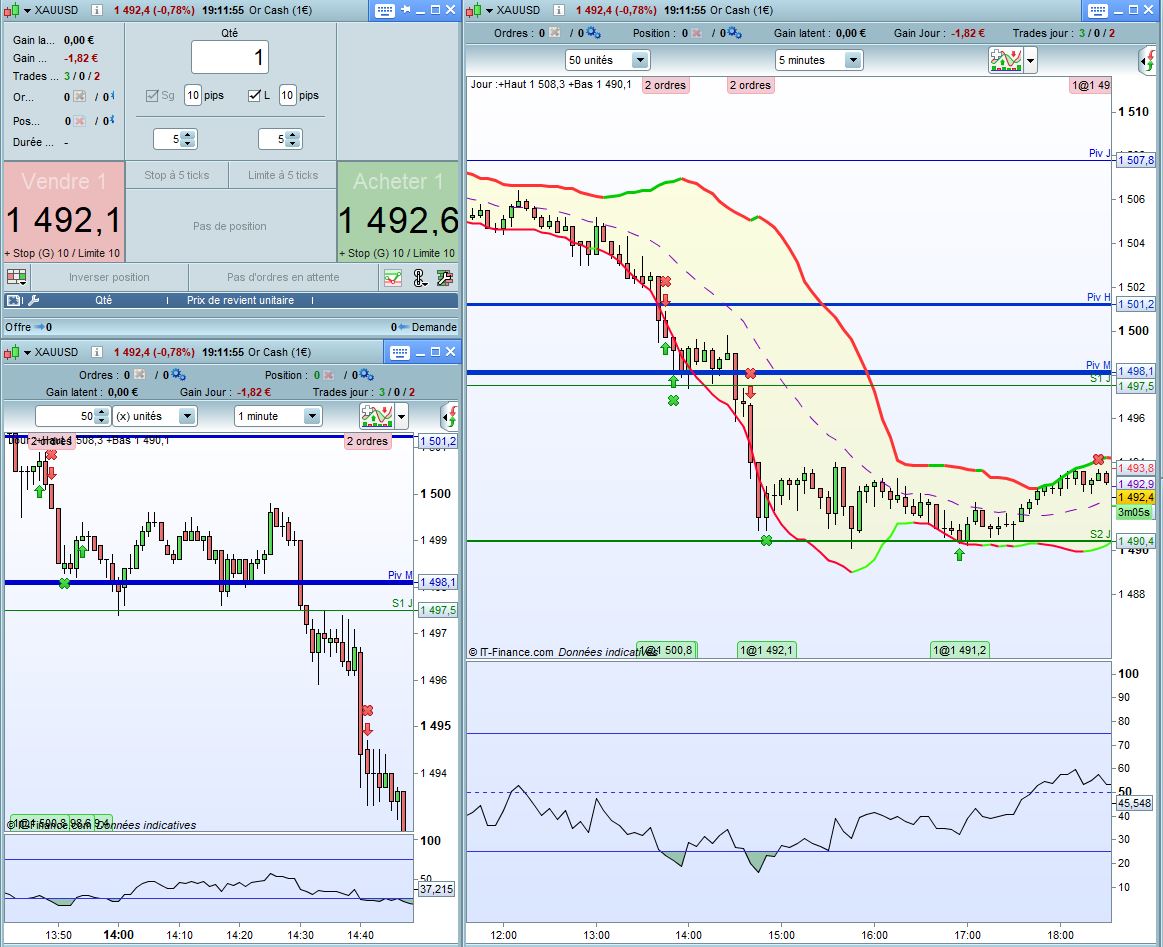
Task: Focus the Qté quantity input field
Action: tap(230, 57)
